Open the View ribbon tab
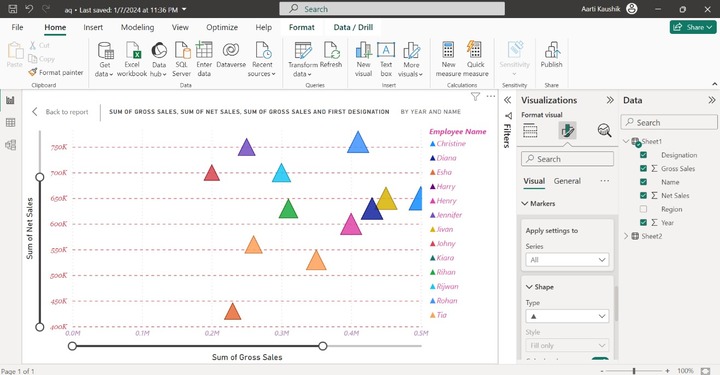 point(180,27)
